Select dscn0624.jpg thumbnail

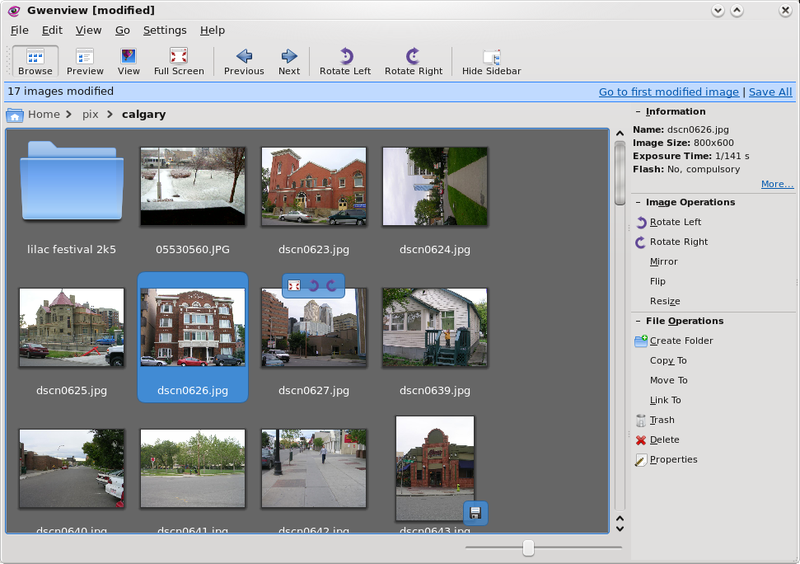[435, 187]
